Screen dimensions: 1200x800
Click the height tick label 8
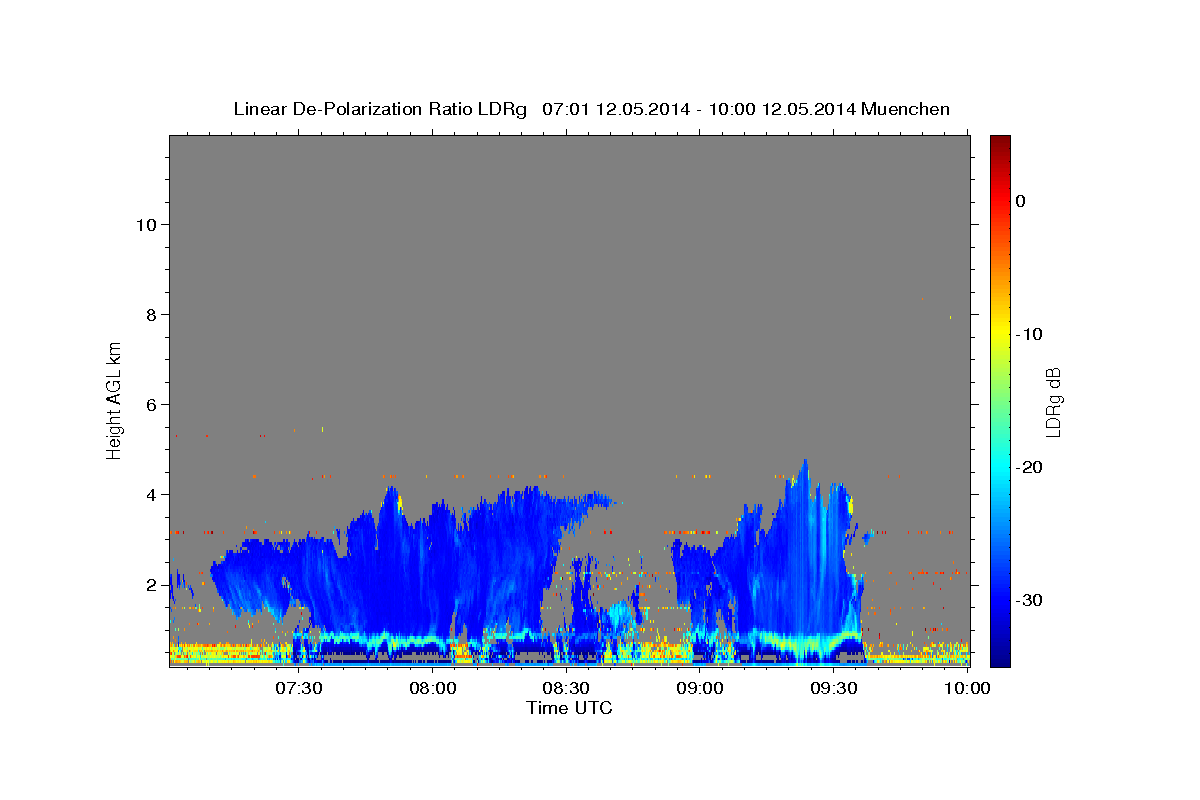[152, 314]
